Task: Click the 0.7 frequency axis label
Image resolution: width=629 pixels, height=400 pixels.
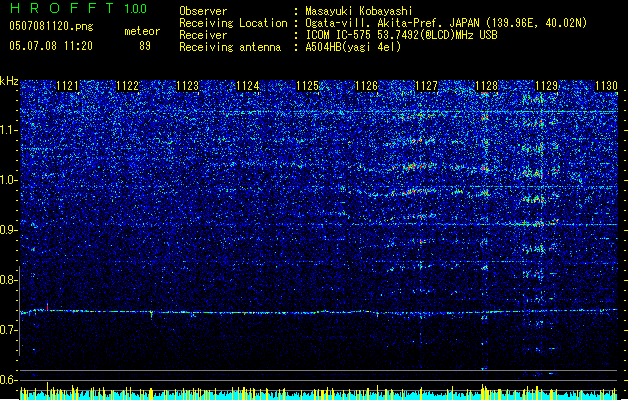Action: (9, 330)
